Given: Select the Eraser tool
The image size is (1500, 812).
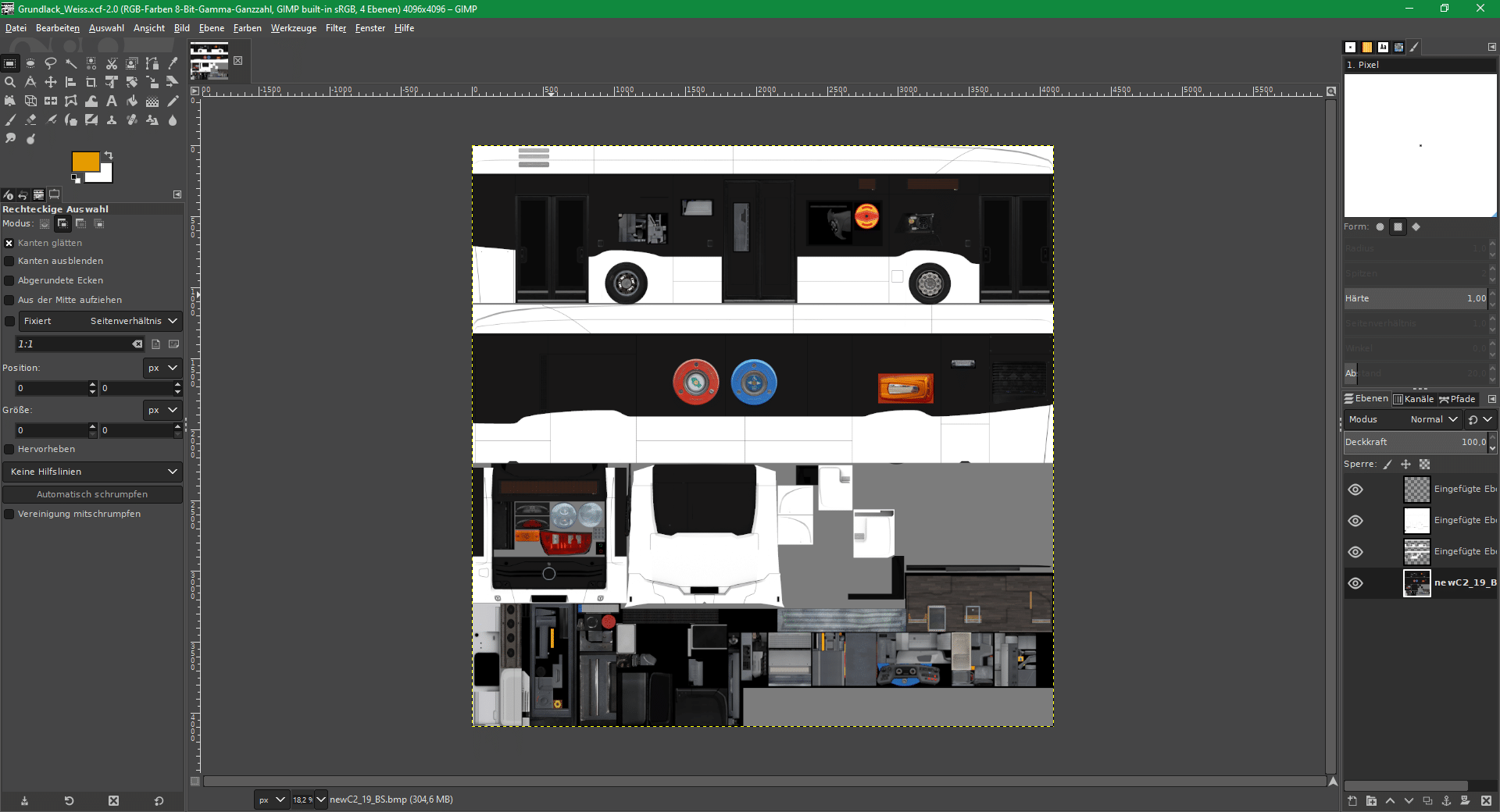Looking at the screenshot, I should [30, 119].
